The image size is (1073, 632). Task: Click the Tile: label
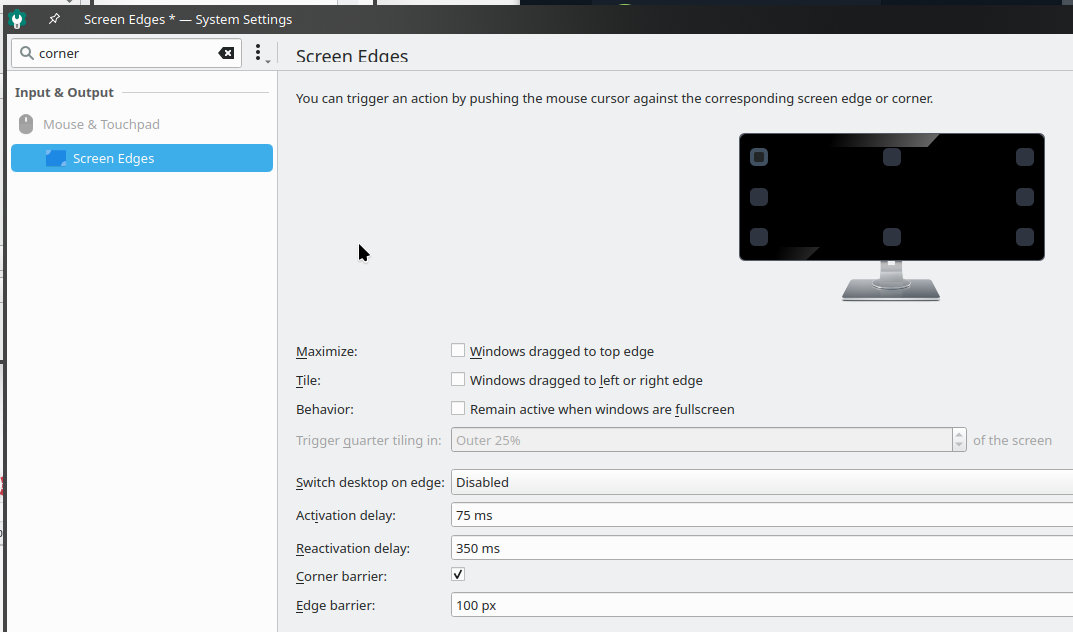click(308, 380)
